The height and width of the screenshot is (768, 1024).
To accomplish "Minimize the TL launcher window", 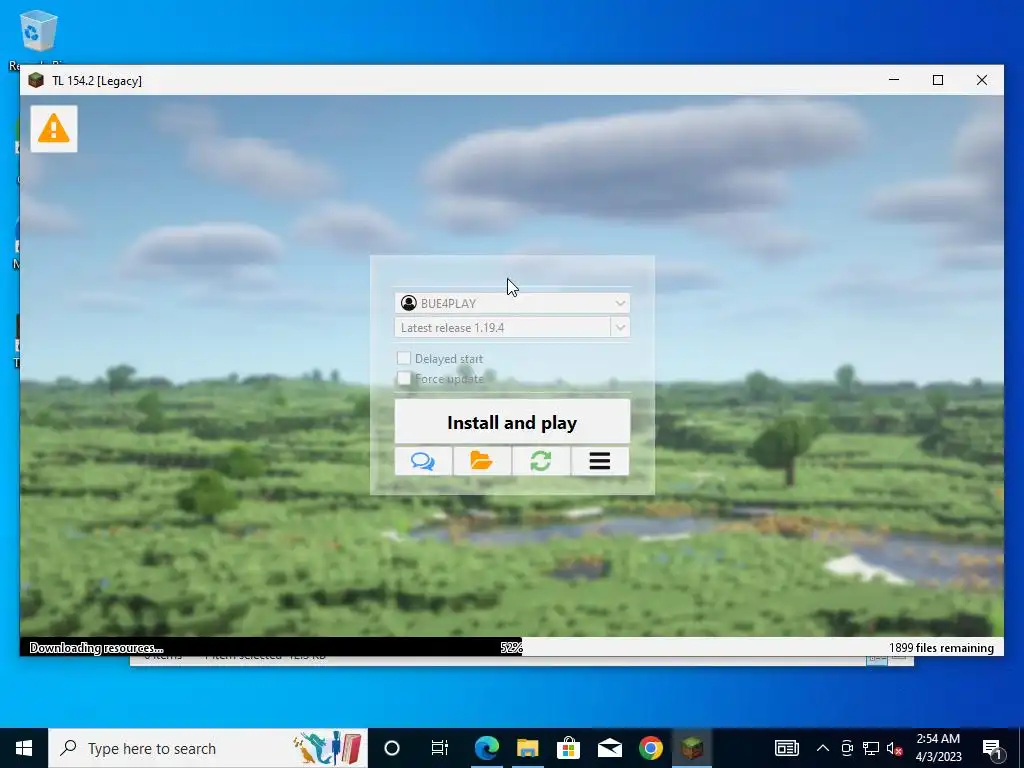I will click(x=894, y=80).
